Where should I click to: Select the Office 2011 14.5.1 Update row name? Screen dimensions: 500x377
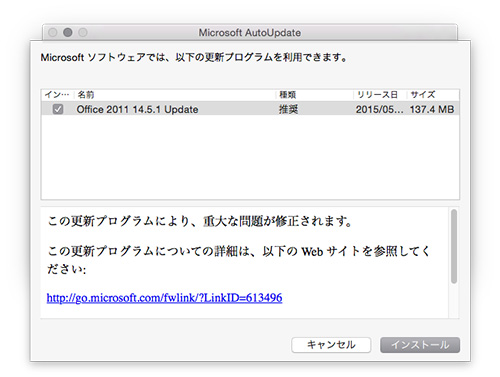click(x=137, y=109)
